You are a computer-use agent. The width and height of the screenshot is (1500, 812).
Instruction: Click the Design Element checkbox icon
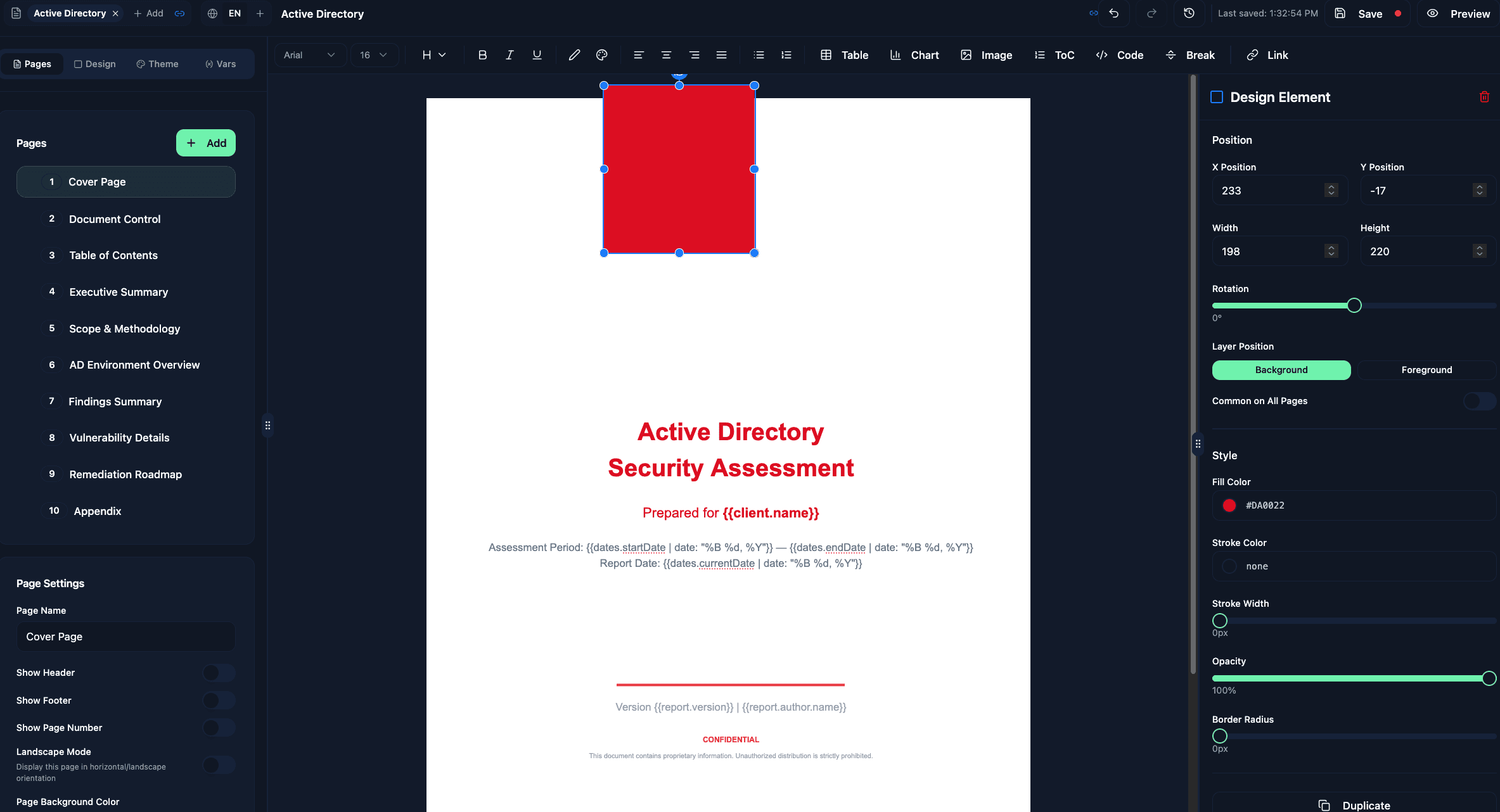coord(1216,97)
